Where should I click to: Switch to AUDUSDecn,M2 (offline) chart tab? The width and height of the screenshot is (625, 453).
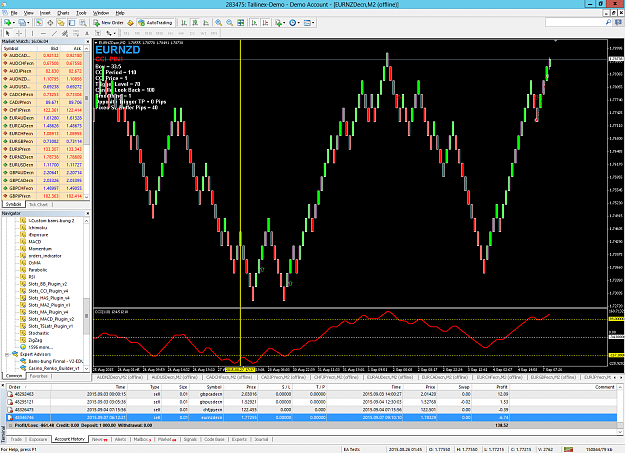pyautogui.click(x=174, y=377)
